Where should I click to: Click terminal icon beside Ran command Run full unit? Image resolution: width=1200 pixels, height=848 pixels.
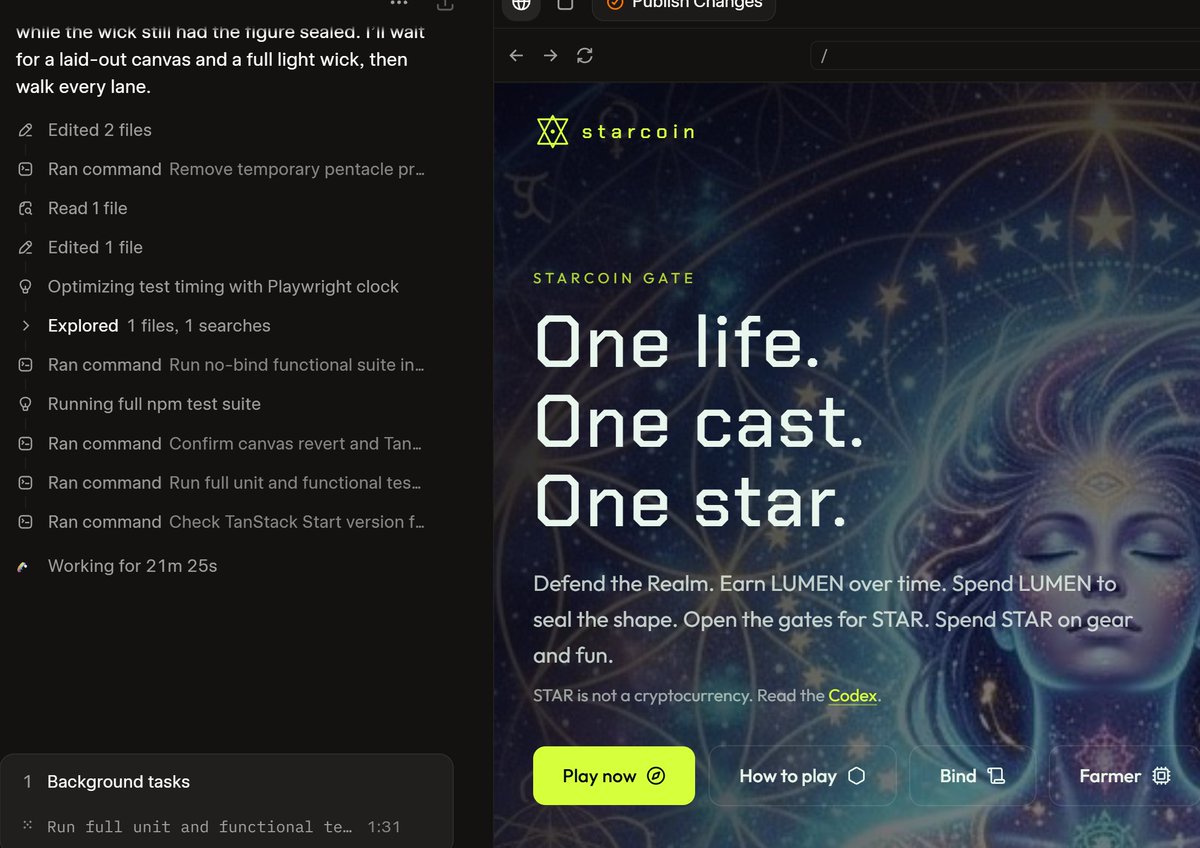pos(26,483)
